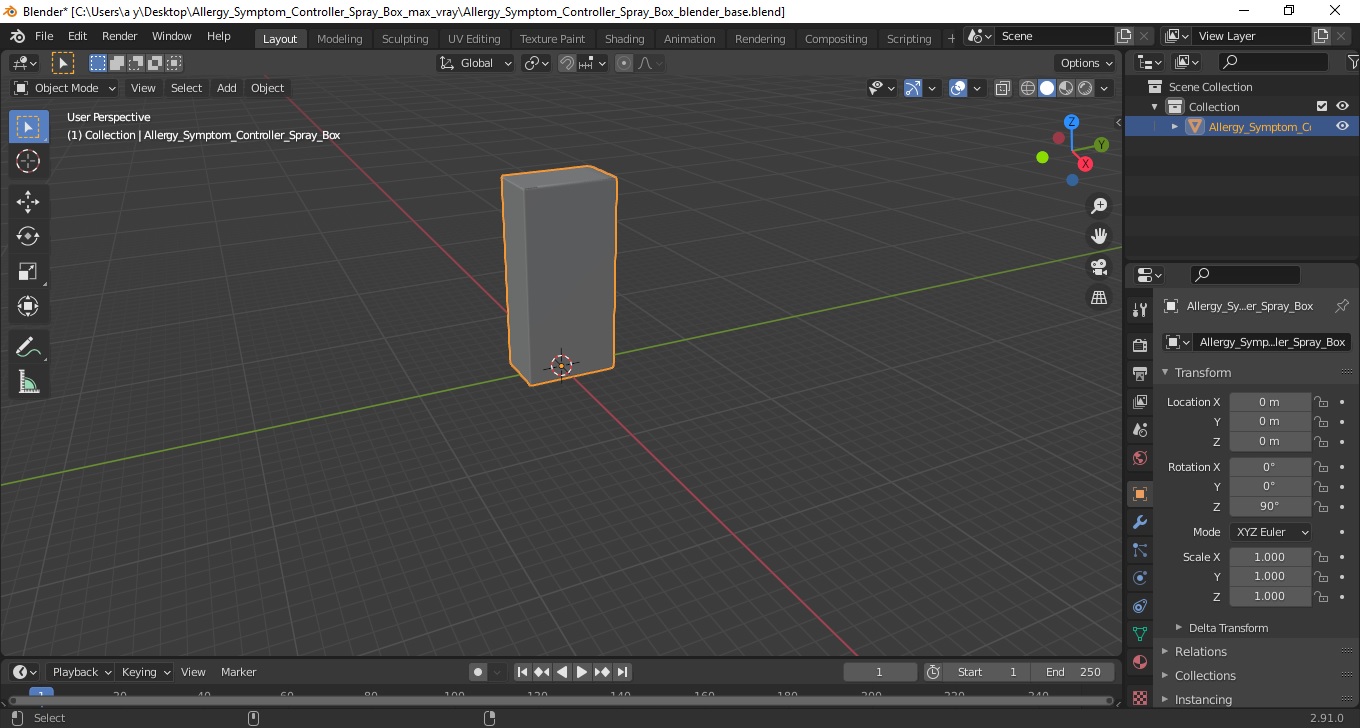Click the pin icon in Properties header
The height and width of the screenshot is (728, 1360).
click(1342, 306)
